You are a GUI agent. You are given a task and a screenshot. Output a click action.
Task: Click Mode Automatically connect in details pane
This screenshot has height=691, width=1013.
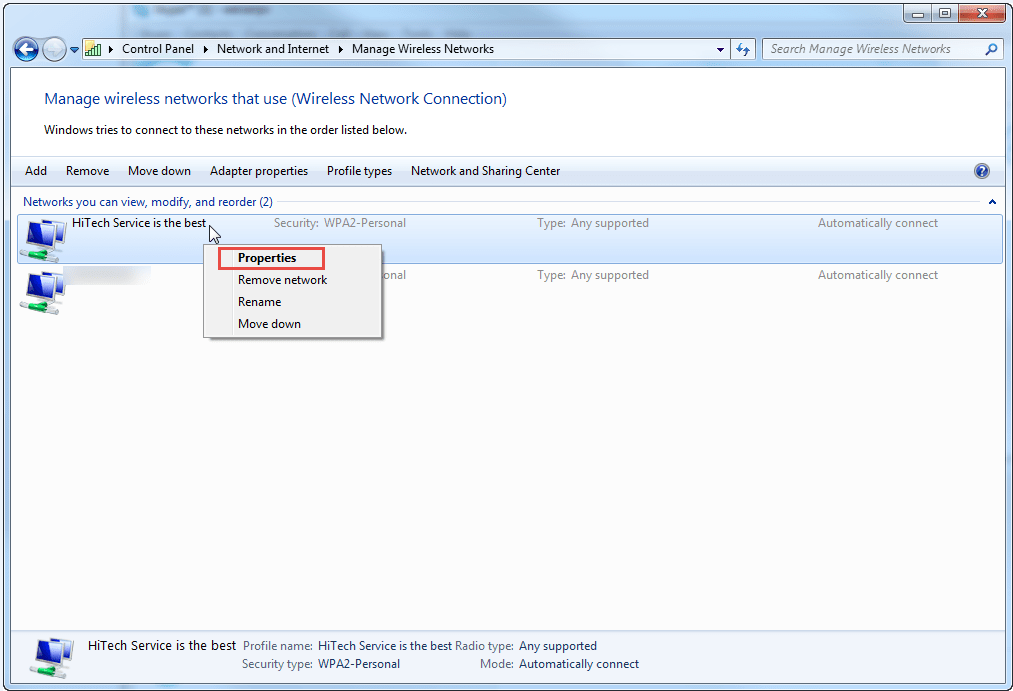pos(579,664)
